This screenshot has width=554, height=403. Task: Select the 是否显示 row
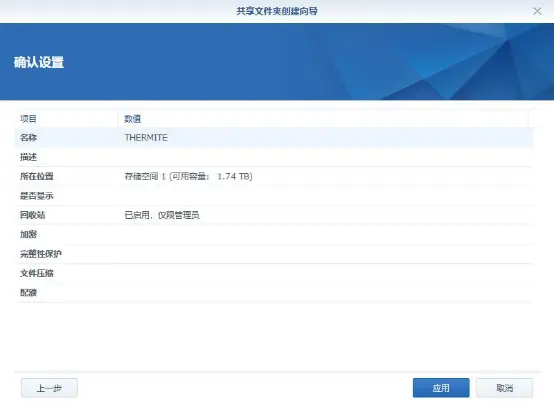pyautogui.click(x=273, y=196)
